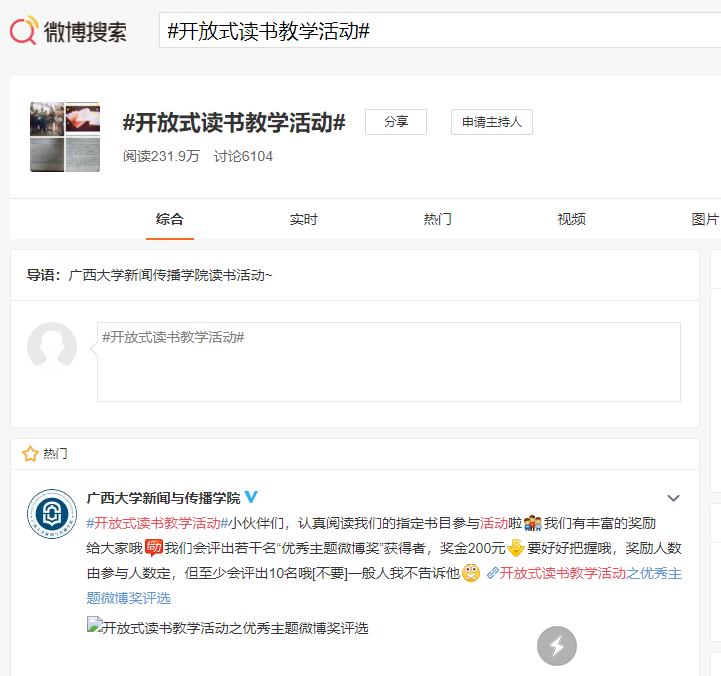Open the 视频 tab
Viewport: 721px width, 676px height.
pyautogui.click(x=572, y=219)
